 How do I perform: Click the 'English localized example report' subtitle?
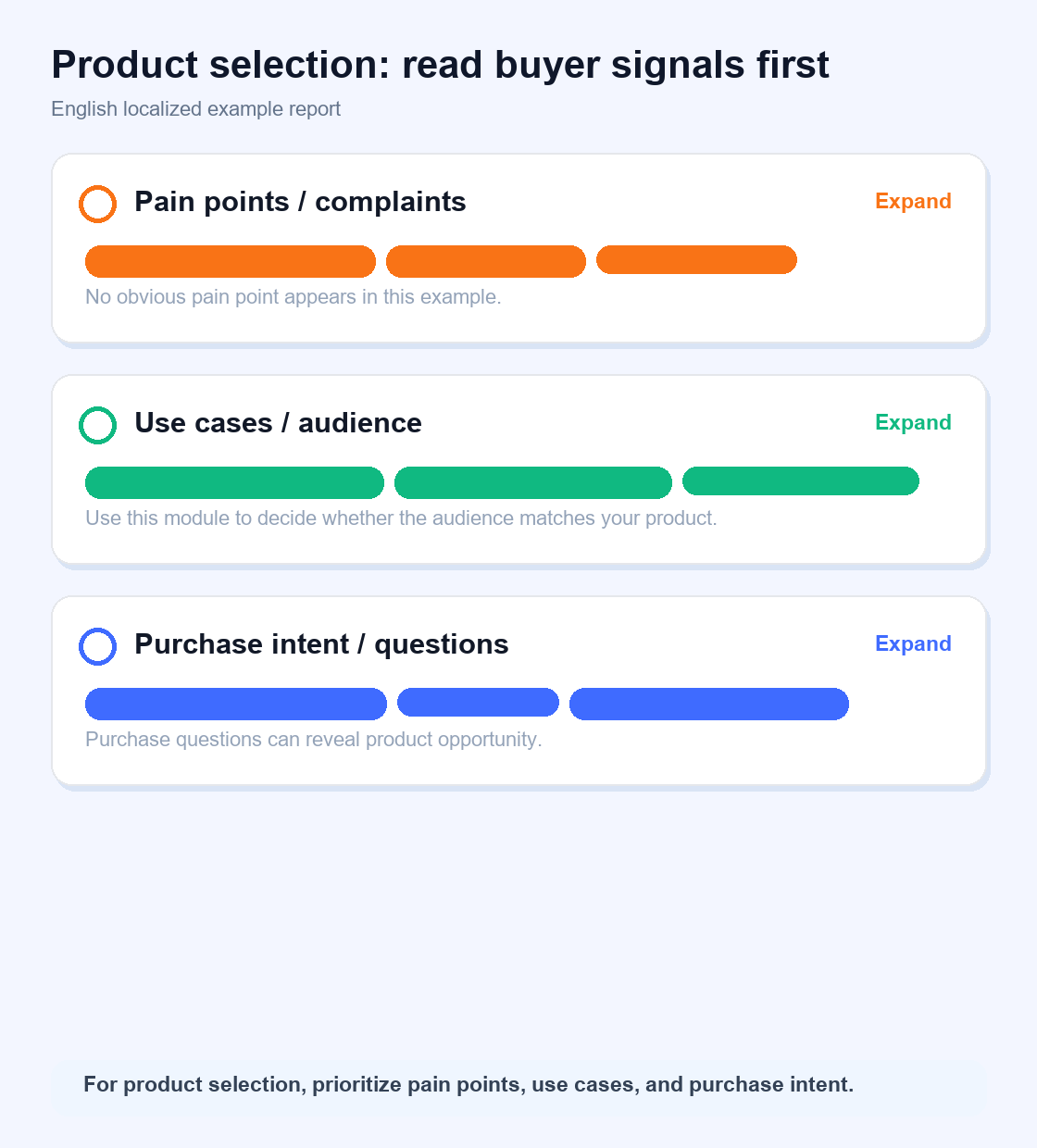coord(195,109)
